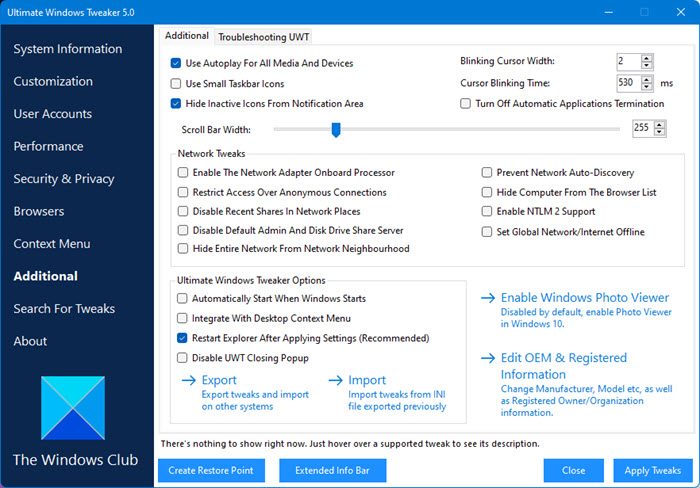
Task: Check Restrict Access Over Anonymous Connections
Action: [x=183, y=192]
